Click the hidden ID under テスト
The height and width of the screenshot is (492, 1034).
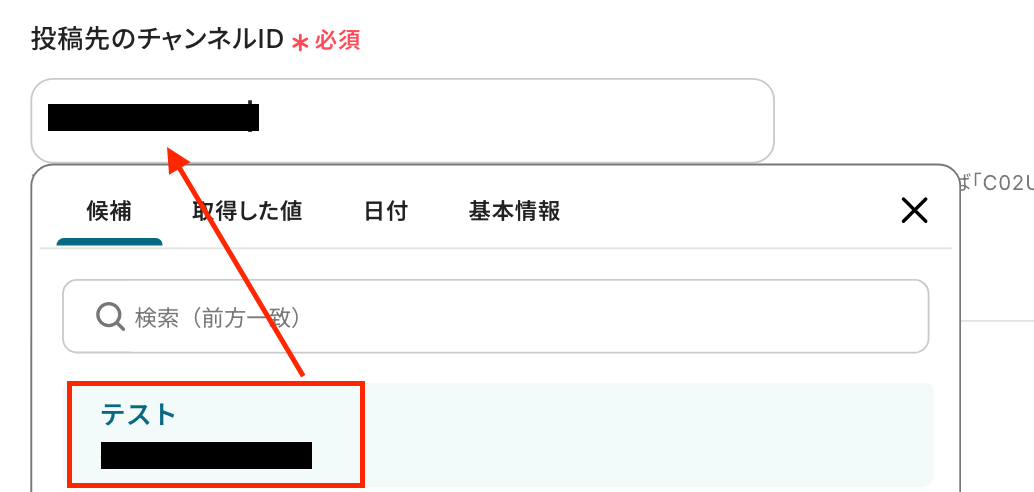(206, 456)
